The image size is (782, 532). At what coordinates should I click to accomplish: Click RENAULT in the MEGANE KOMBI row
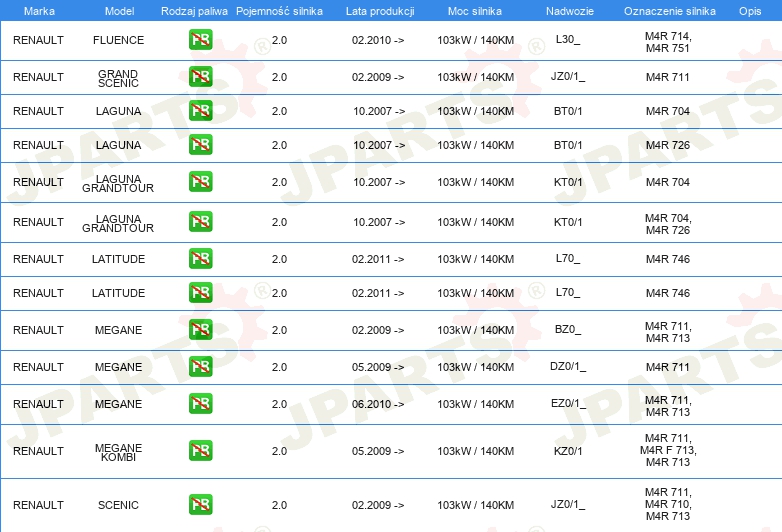click(38, 451)
